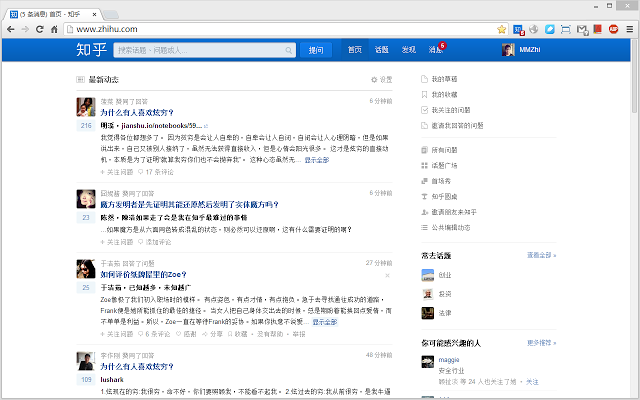Viewport: 640px width, 400px height.
Task: Switch to the 话题 navigation tab
Action: [382, 49]
